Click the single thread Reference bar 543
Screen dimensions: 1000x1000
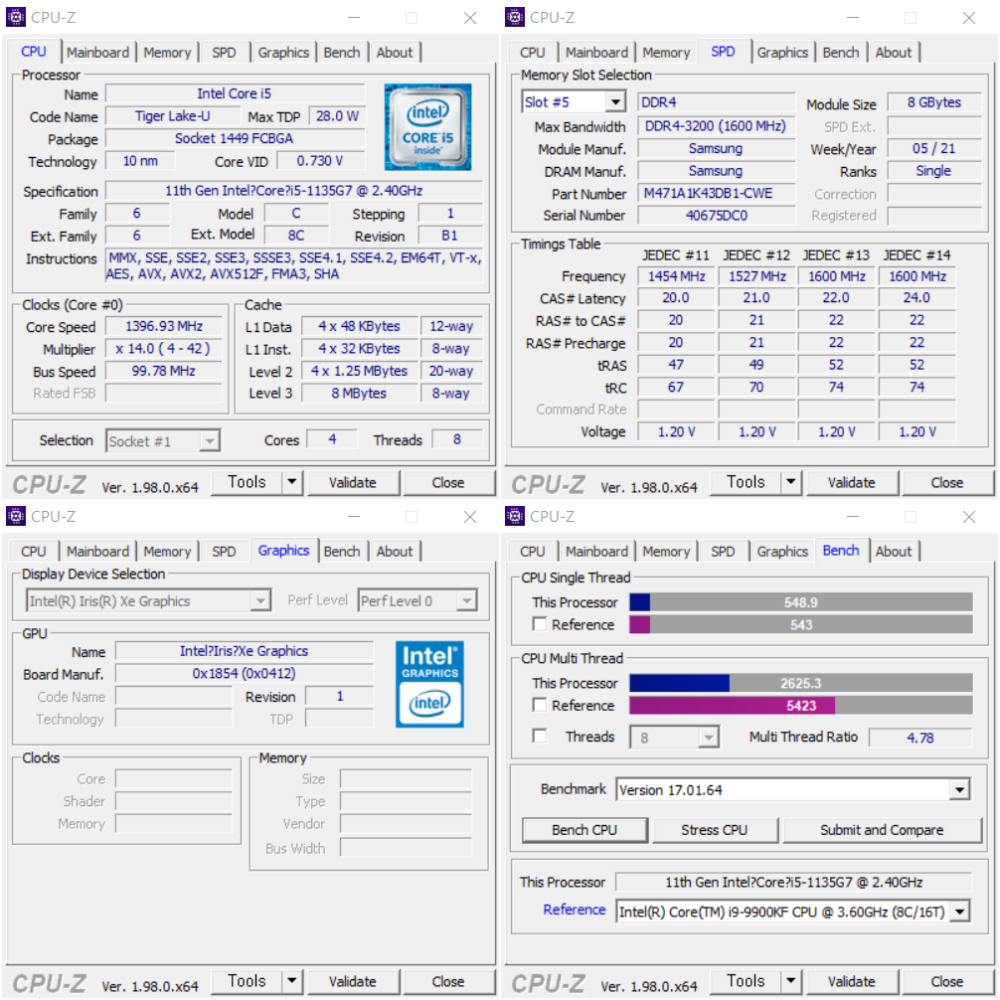point(801,624)
